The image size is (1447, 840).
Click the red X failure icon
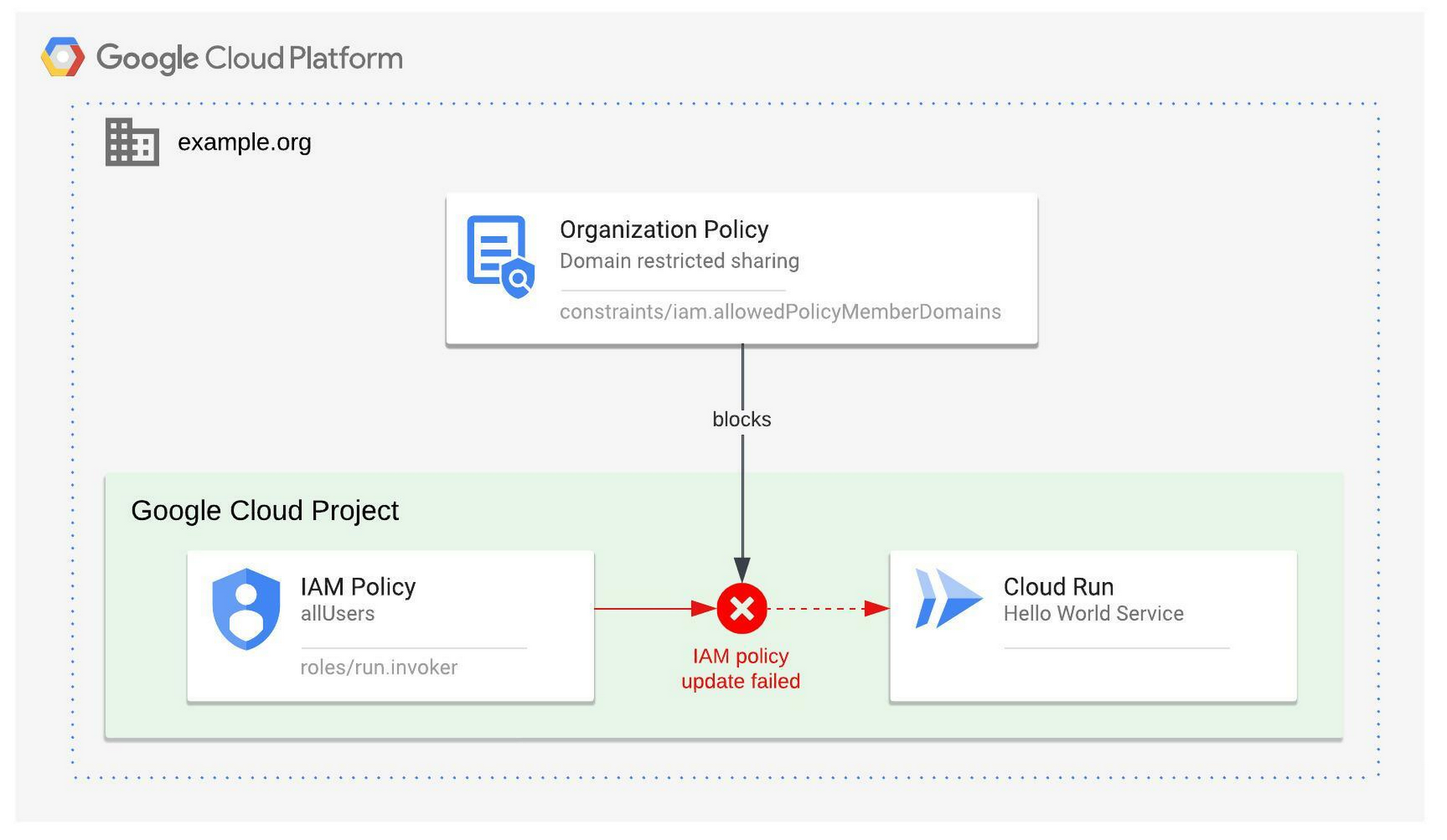click(x=741, y=608)
